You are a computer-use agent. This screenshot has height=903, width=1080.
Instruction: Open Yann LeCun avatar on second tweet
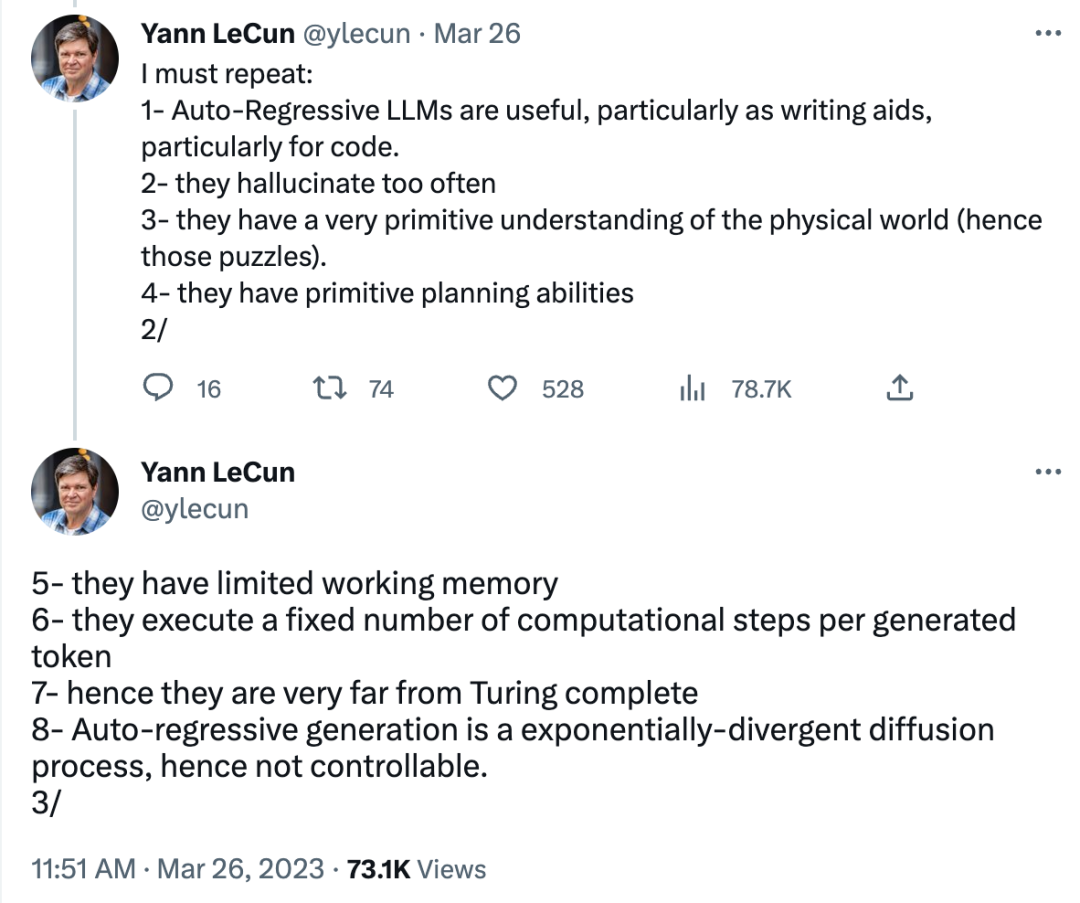pos(74,492)
